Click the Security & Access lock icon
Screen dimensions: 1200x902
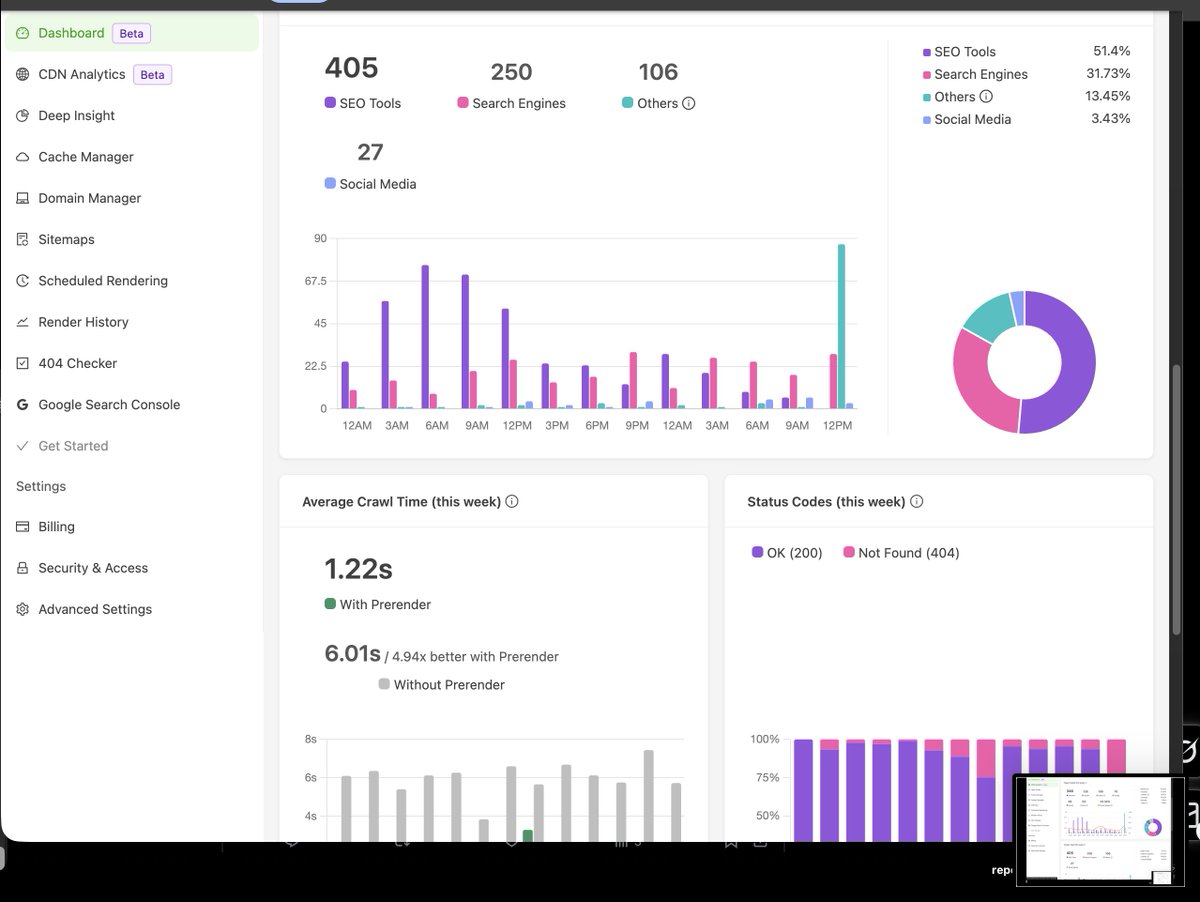[x=23, y=568]
